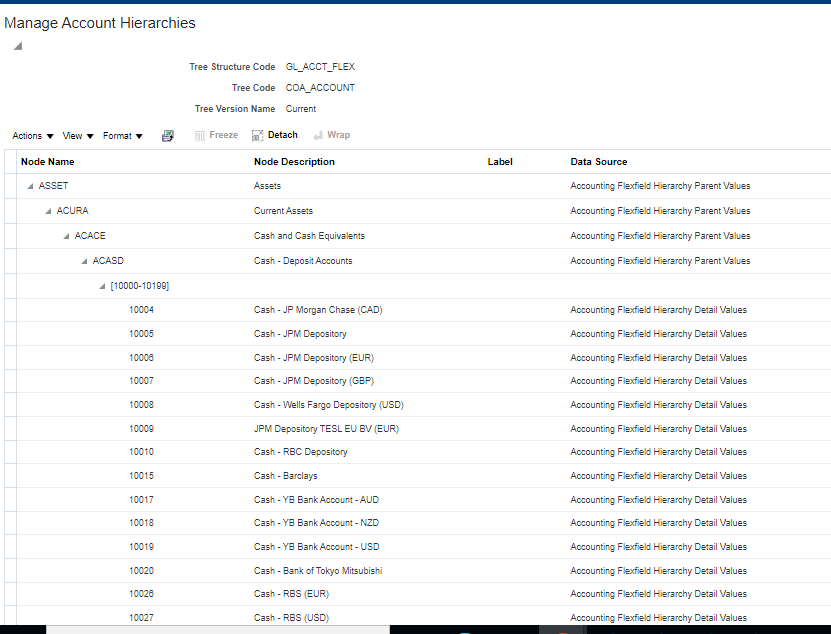
Task: Collapse the ACURA Current Assets node
Action: point(46,210)
